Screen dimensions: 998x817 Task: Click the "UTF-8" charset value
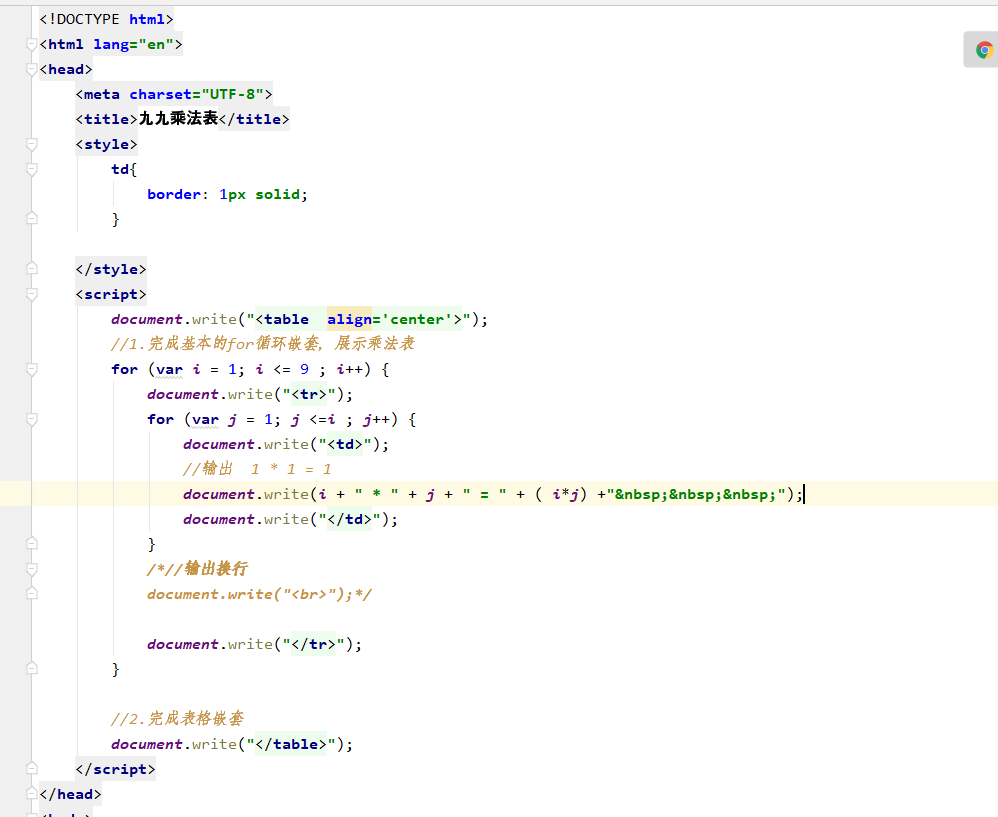[233, 94]
